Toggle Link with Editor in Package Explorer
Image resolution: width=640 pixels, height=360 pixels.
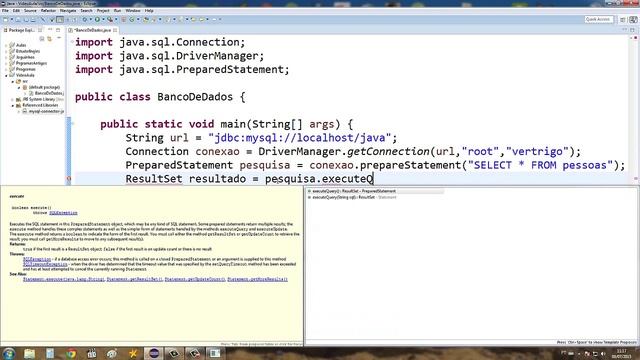50,38
